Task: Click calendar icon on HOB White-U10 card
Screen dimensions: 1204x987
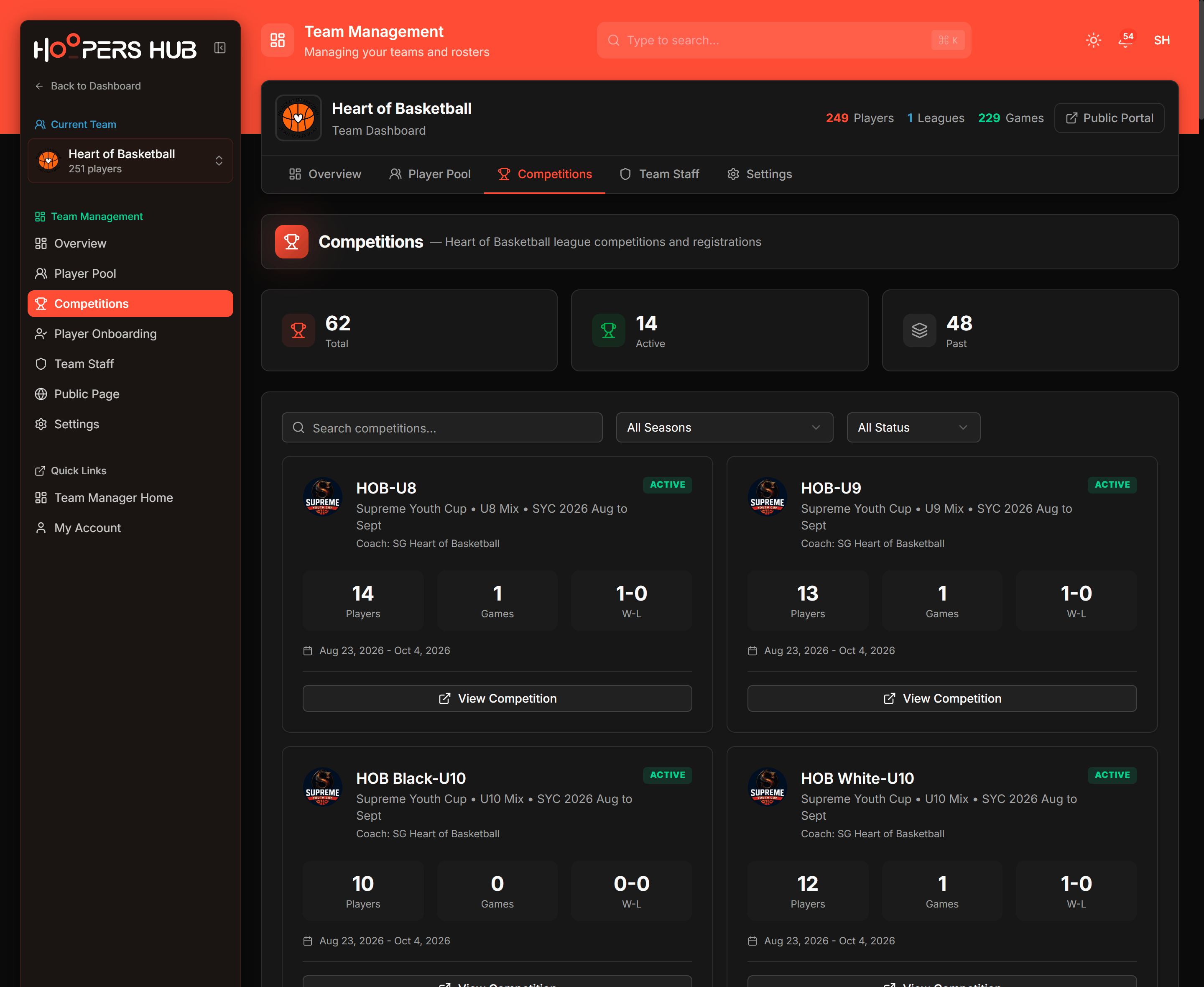Action: tap(752, 941)
